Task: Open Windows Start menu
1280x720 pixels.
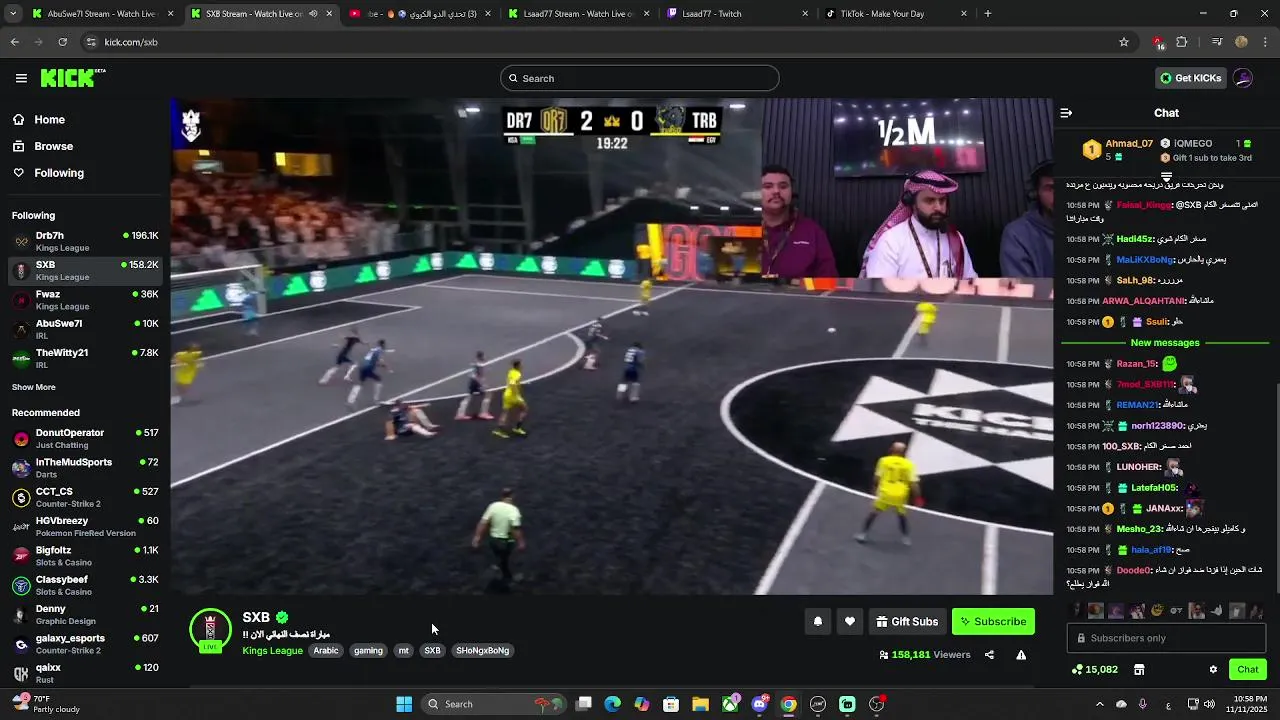Action: [x=404, y=704]
